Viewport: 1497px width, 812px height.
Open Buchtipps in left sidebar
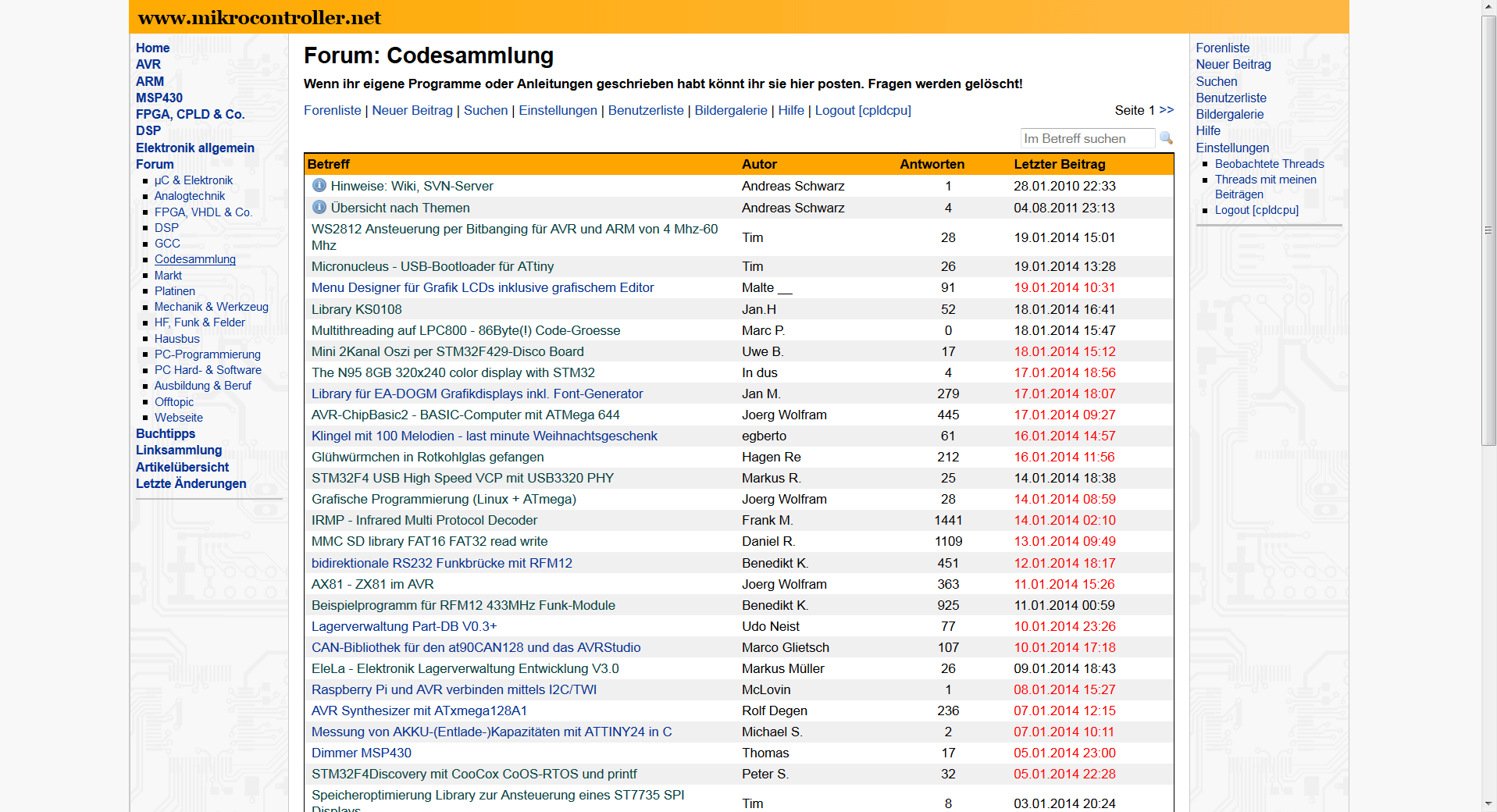pos(166,433)
